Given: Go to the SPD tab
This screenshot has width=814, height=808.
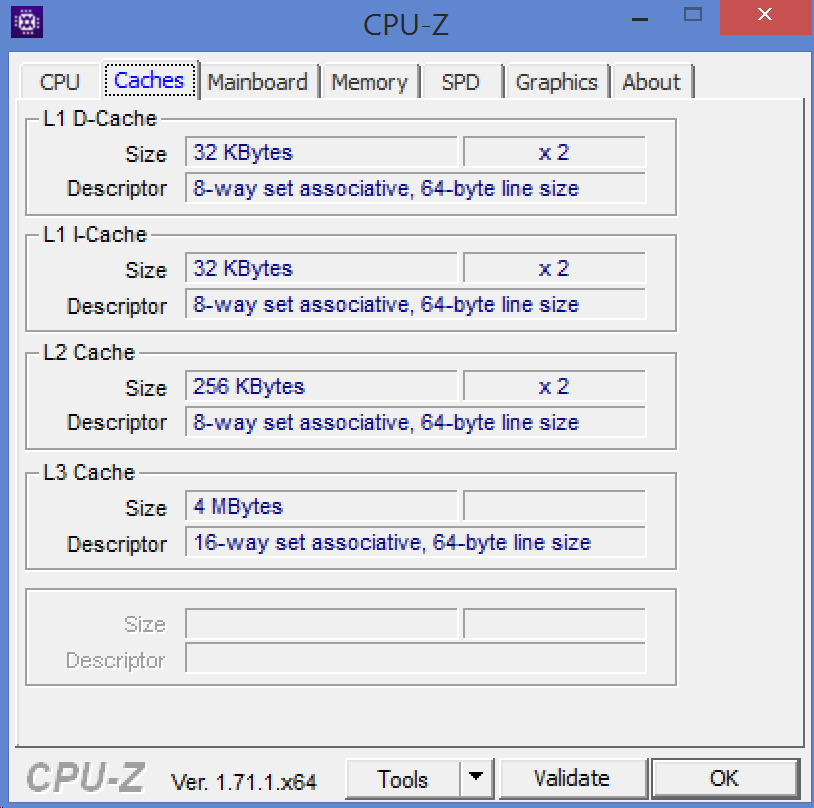Looking at the screenshot, I should (x=460, y=82).
